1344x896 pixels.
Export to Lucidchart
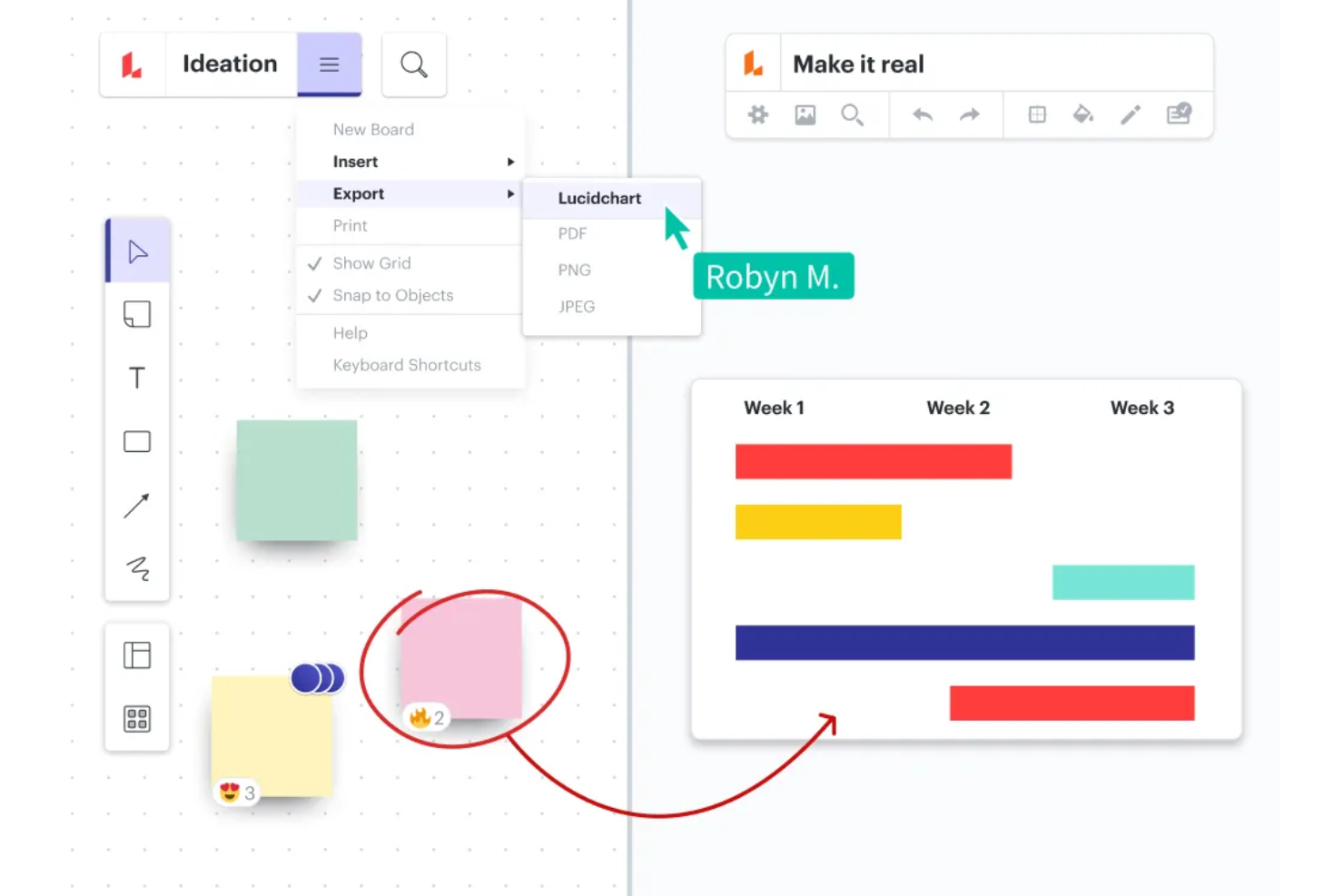click(x=612, y=198)
